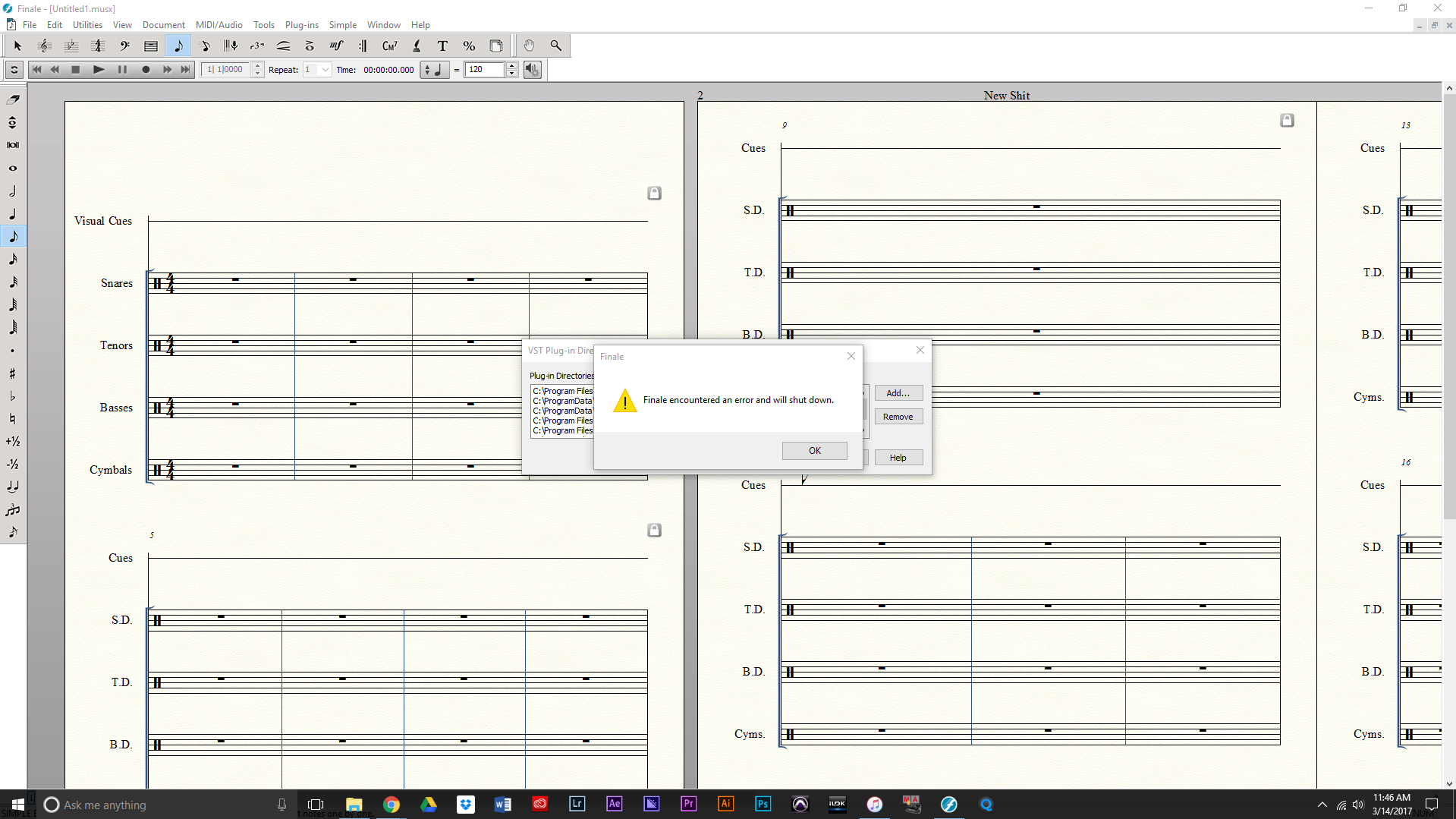Image resolution: width=1456 pixels, height=819 pixels.
Task: Open the tempo beat-unit note selector
Action: click(x=434, y=70)
